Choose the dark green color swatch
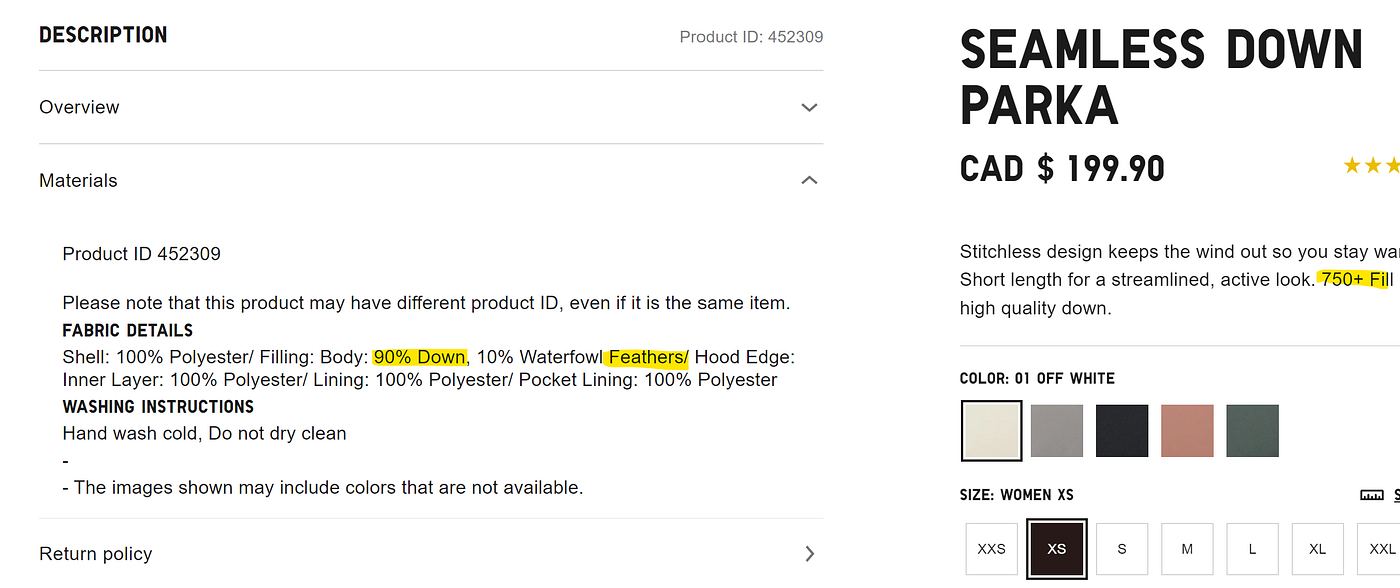The image size is (1400, 588). click(1253, 431)
